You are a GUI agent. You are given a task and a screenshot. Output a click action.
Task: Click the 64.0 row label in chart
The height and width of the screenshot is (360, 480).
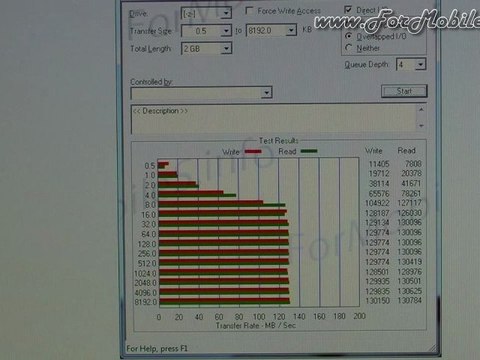tap(149, 234)
